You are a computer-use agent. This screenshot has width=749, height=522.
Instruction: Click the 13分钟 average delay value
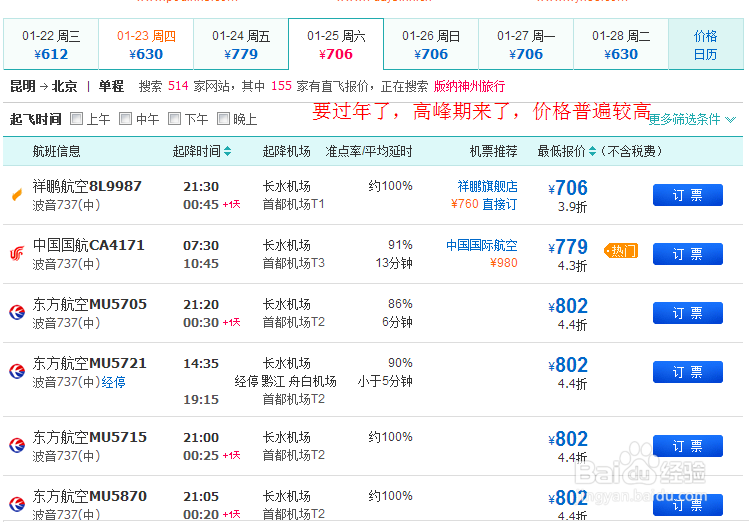(x=394, y=263)
